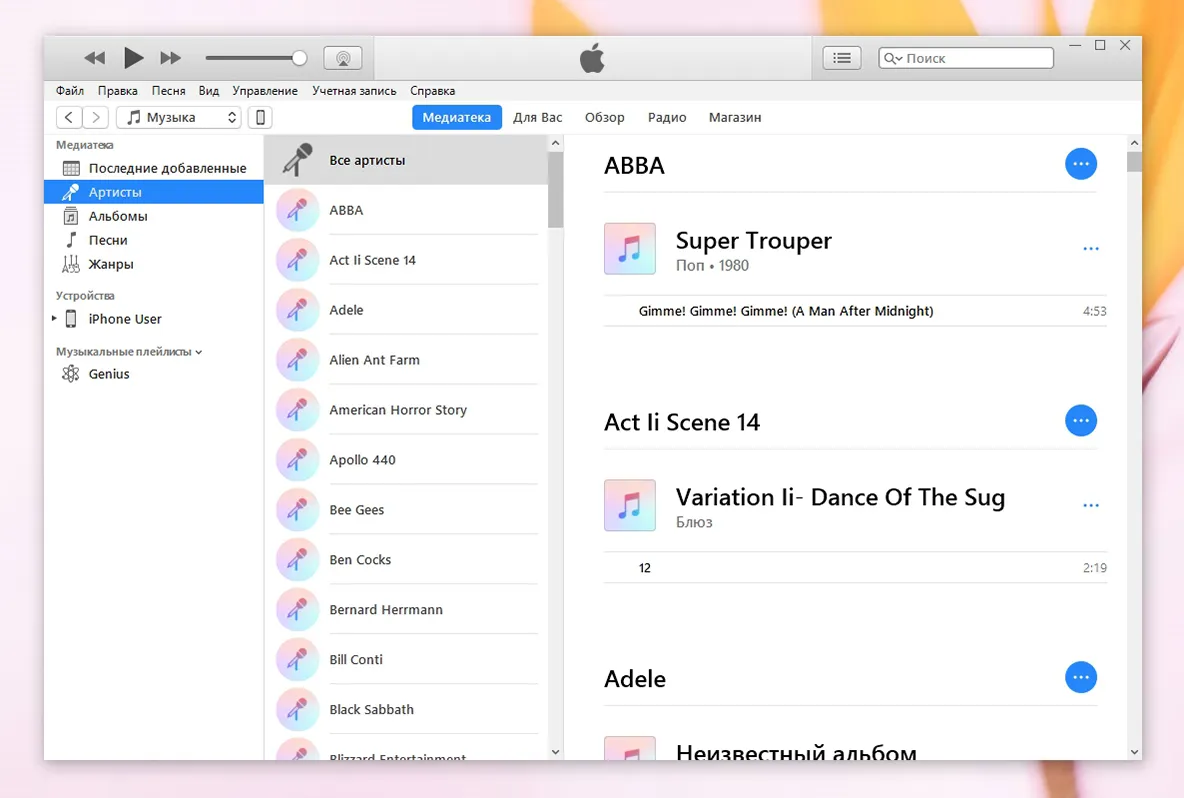Start playback with the play button

coord(134,57)
